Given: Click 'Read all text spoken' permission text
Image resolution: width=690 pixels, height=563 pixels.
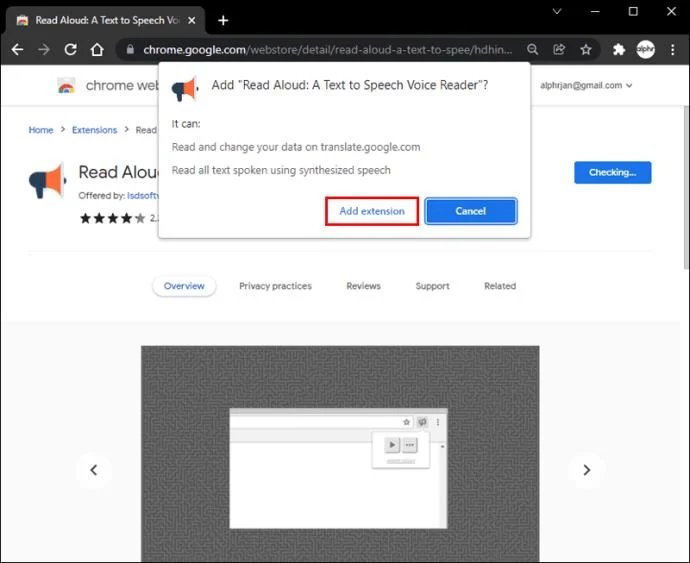Looking at the screenshot, I should click(281, 170).
